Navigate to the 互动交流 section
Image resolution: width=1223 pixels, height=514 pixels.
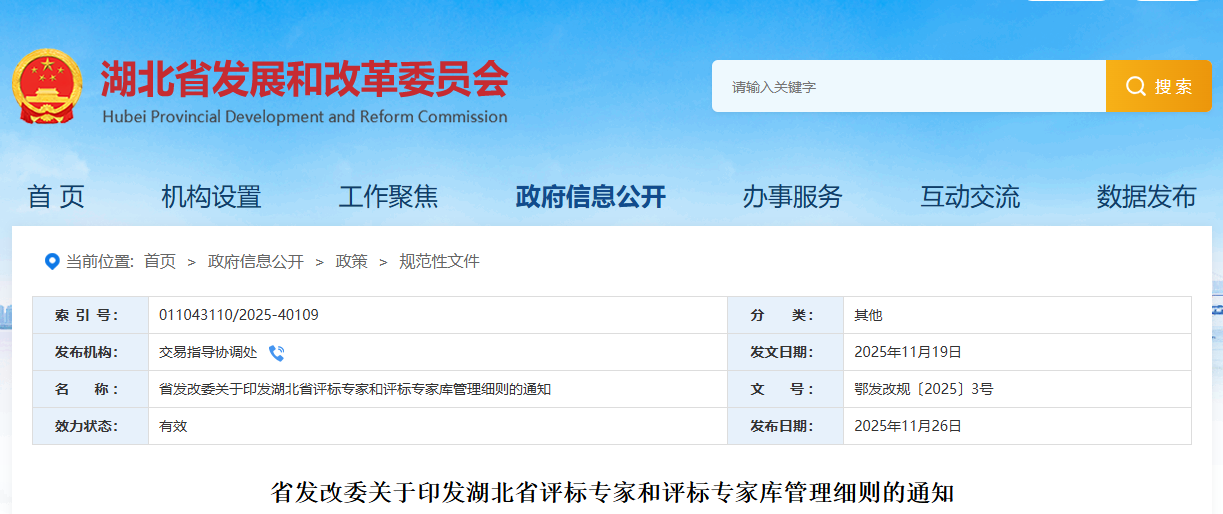tap(970, 197)
